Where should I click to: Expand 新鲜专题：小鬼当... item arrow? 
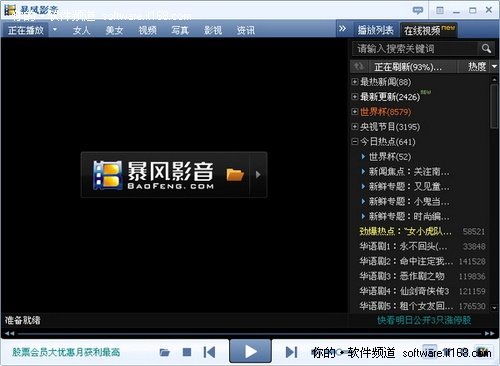tap(363, 201)
